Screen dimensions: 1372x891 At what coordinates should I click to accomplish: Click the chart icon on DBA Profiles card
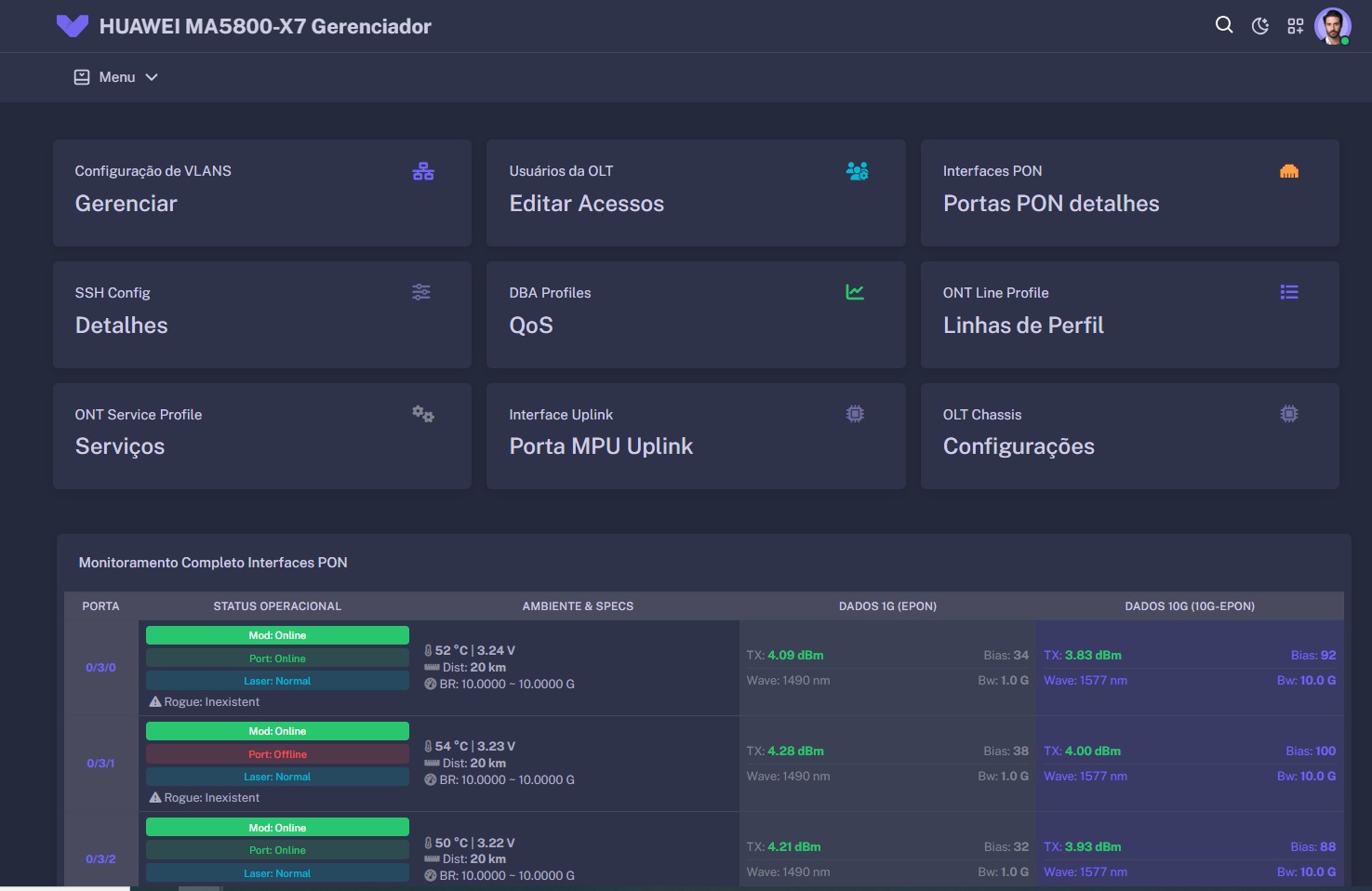click(855, 292)
